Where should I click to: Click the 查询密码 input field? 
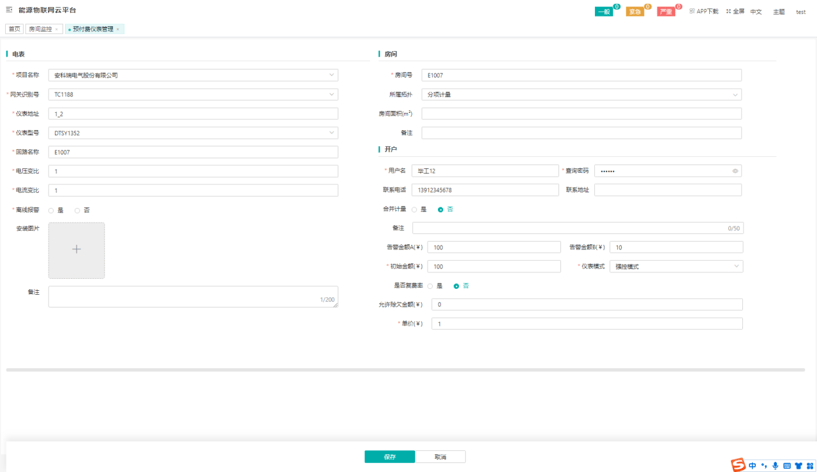pos(668,171)
